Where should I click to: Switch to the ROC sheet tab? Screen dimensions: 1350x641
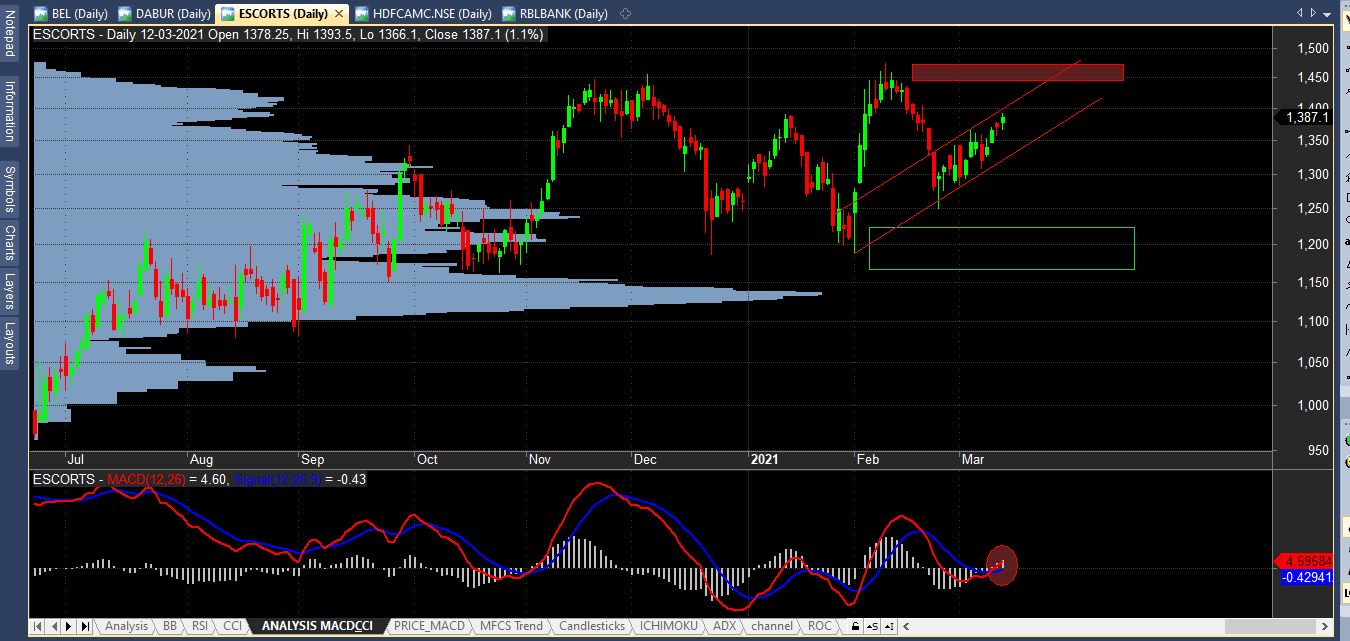click(x=820, y=626)
